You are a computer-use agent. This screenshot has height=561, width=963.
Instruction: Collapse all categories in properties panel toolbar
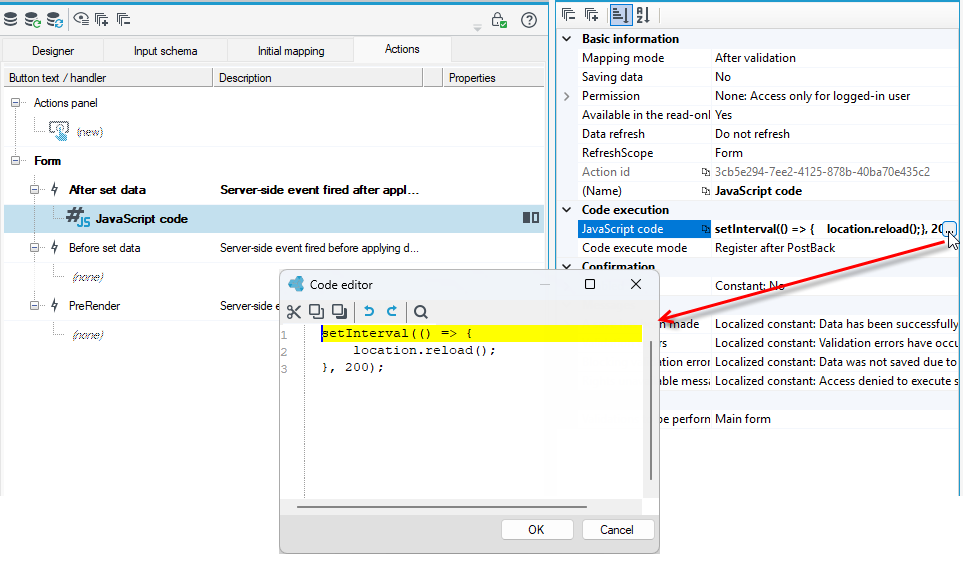click(569, 14)
